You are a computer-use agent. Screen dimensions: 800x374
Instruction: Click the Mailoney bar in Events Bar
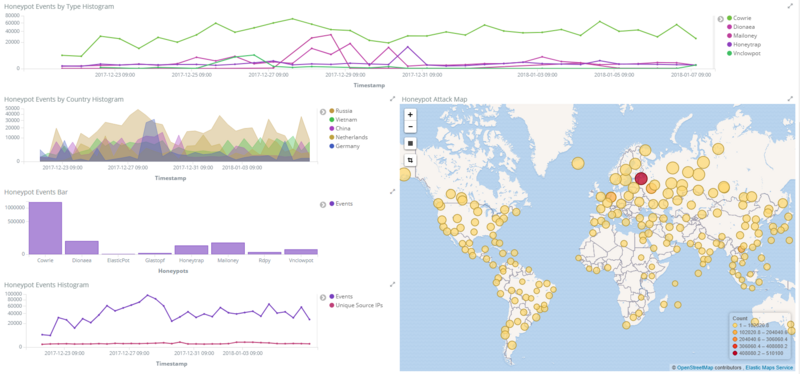228,248
